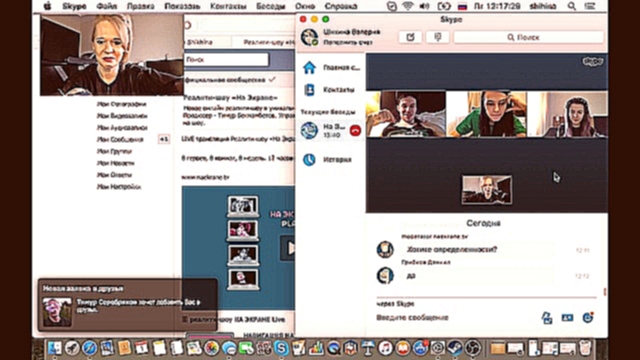The width and height of the screenshot is (640, 360).
Task: Click Мои Сообщения link in sidebar
Action: pyautogui.click(x=120, y=140)
